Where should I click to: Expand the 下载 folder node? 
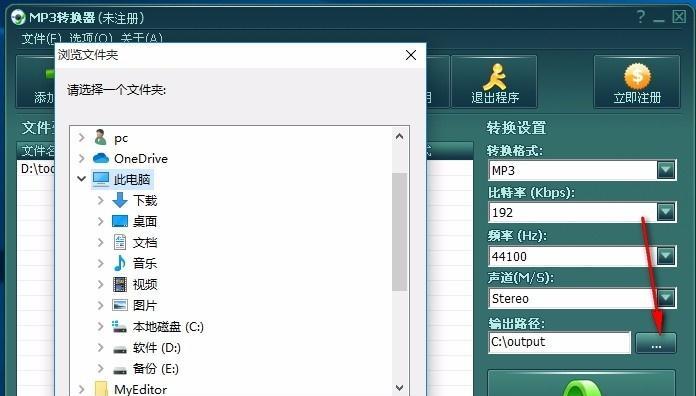[101, 200]
